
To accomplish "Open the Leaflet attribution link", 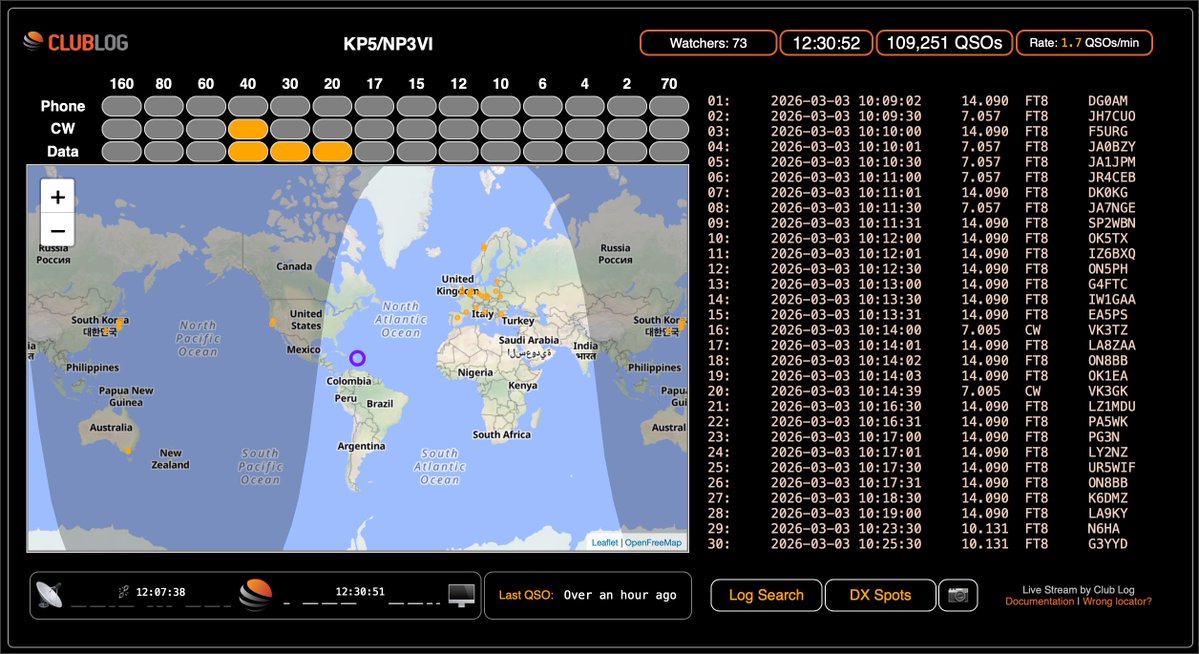I will (604, 542).
